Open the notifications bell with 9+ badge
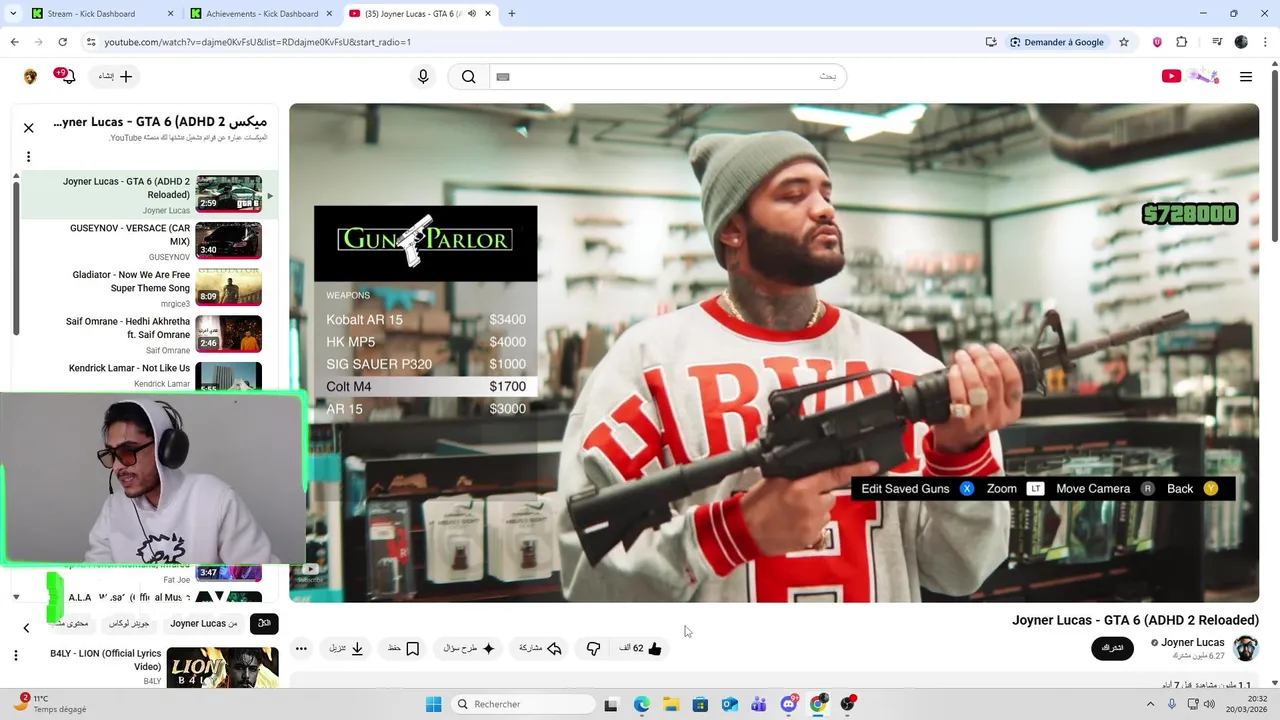 point(66,76)
